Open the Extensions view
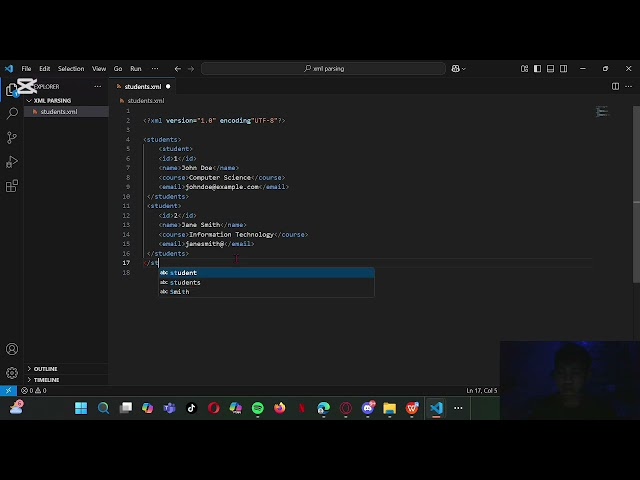Image resolution: width=640 pixels, height=480 pixels. click(x=12, y=186)
